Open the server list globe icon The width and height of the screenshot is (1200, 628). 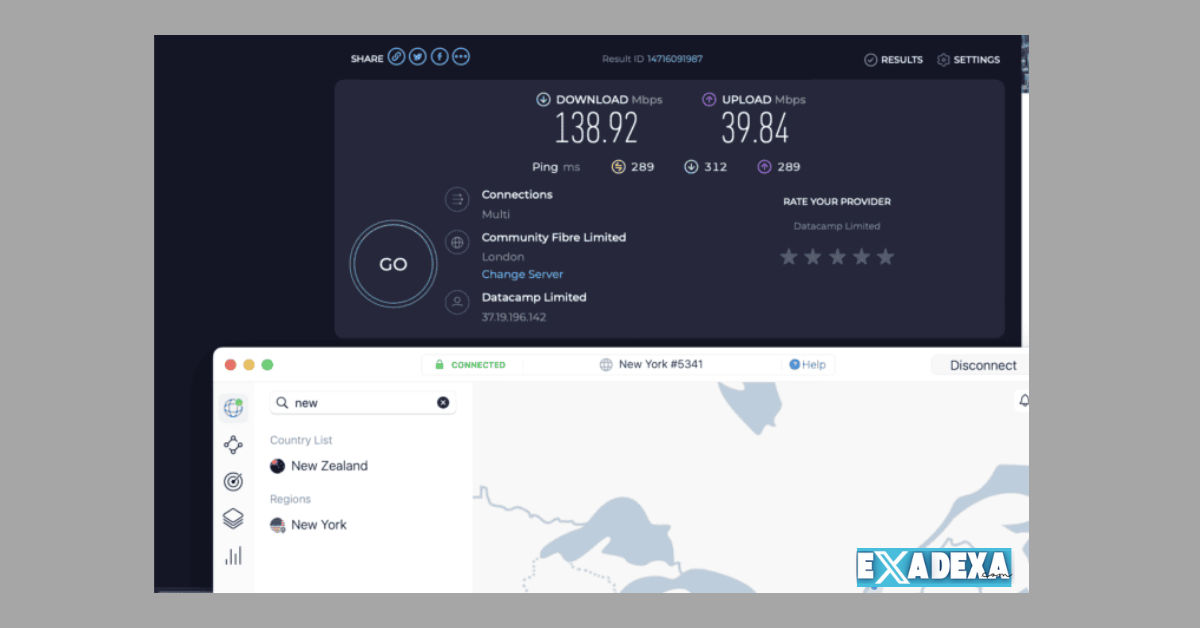click(233, 409)
